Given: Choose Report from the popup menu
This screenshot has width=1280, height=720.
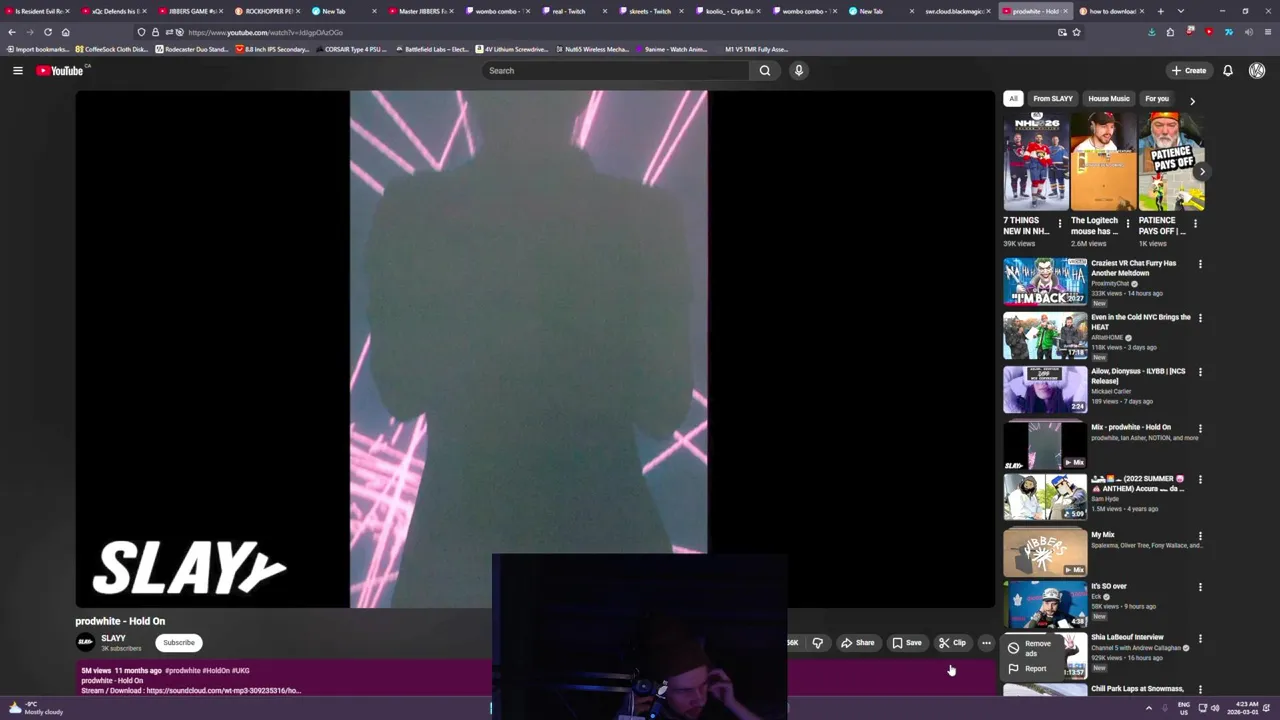Looking at the screenshot, I should pyautogui.click(x=1030, y=669).
